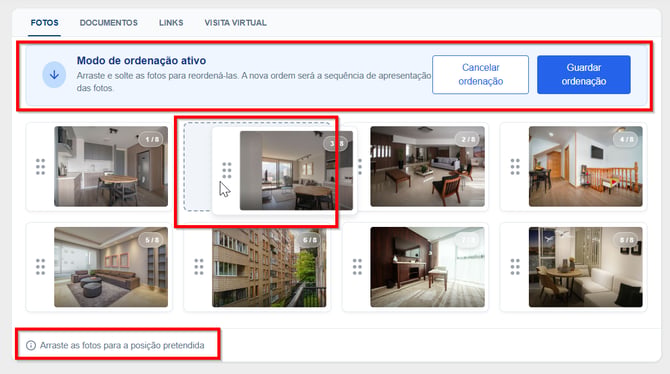
Task: Click drag handle of photo 4/8
Action: tap(515, 167)
